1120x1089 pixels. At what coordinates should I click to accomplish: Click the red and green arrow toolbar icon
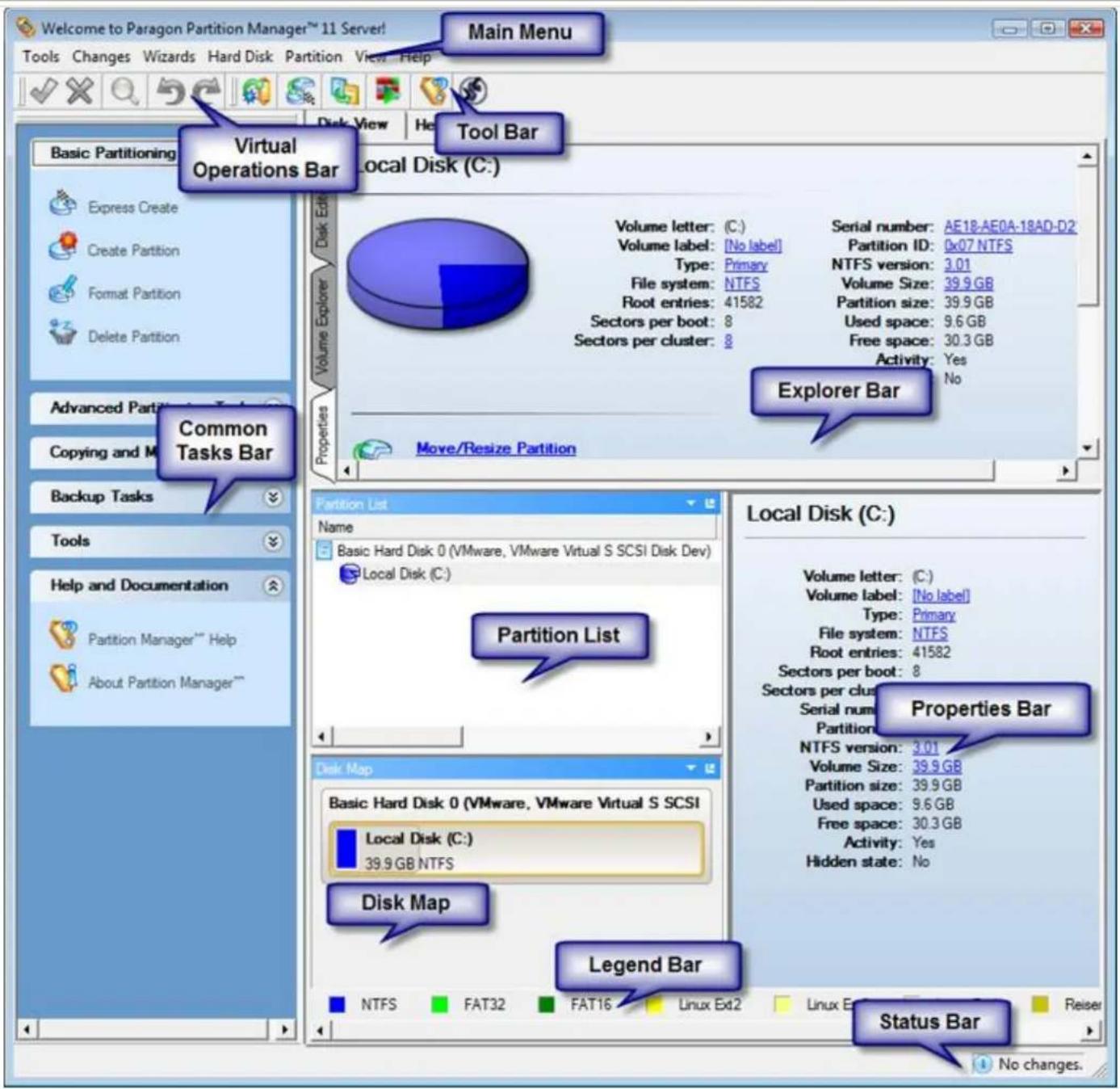point(388,91)
